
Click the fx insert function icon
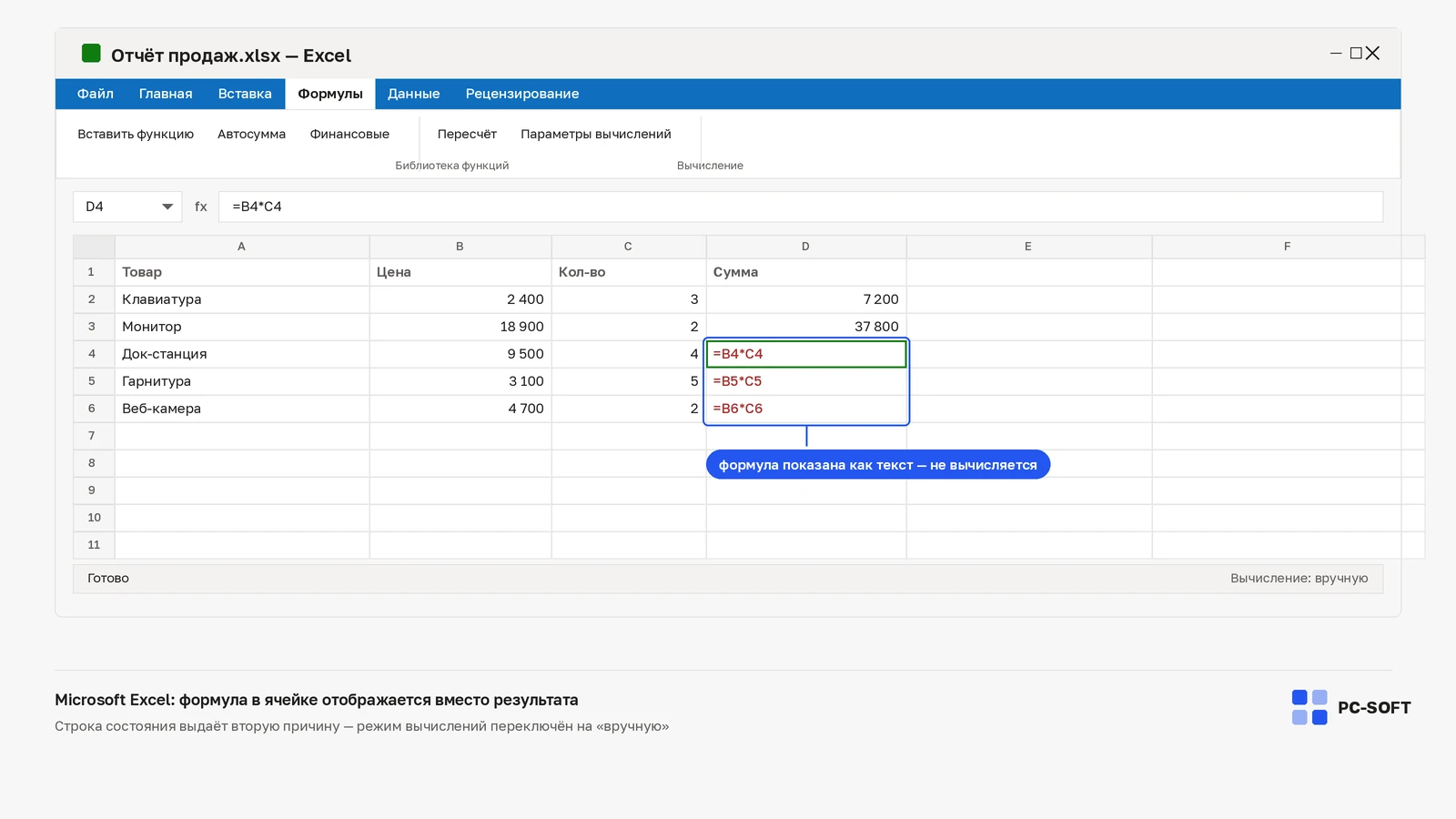click(x=201, y=207)
